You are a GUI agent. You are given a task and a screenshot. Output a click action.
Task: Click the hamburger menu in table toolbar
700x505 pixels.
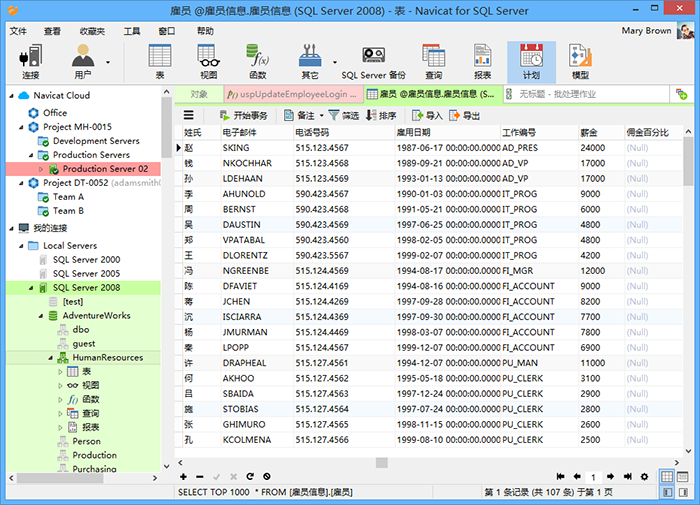189,116
